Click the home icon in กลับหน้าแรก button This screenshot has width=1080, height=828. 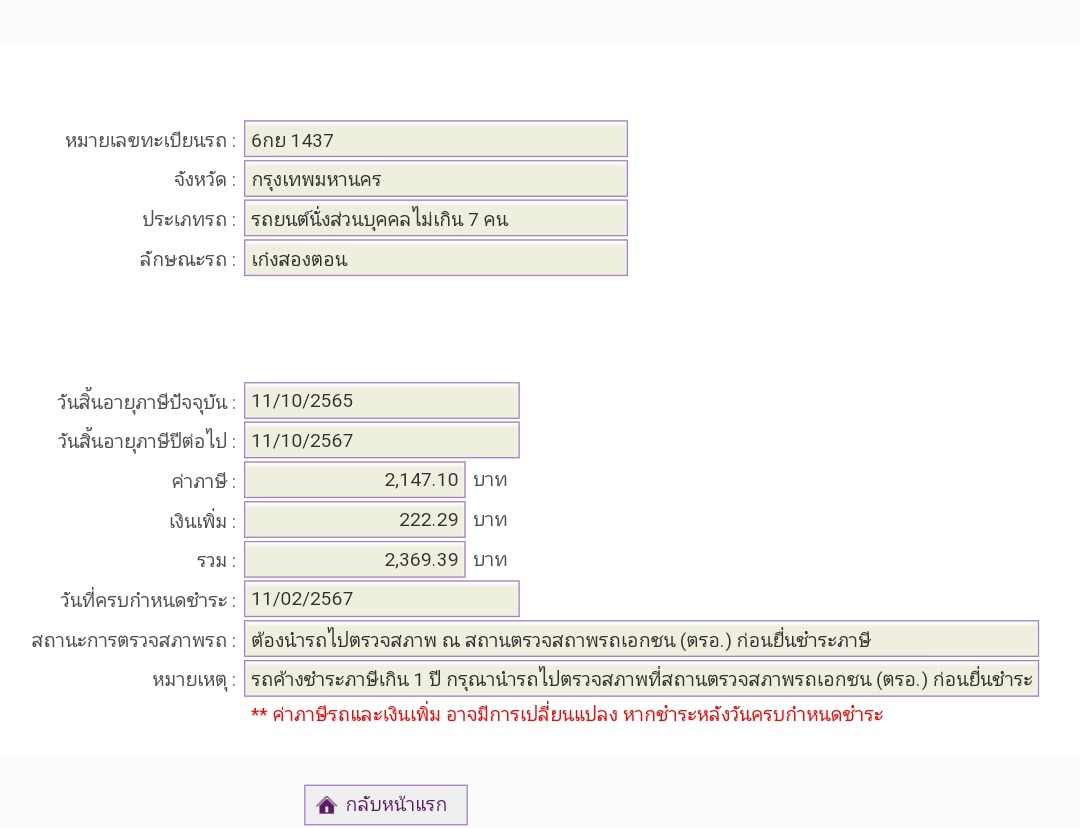pyautogui.click(x=326, y=805)
